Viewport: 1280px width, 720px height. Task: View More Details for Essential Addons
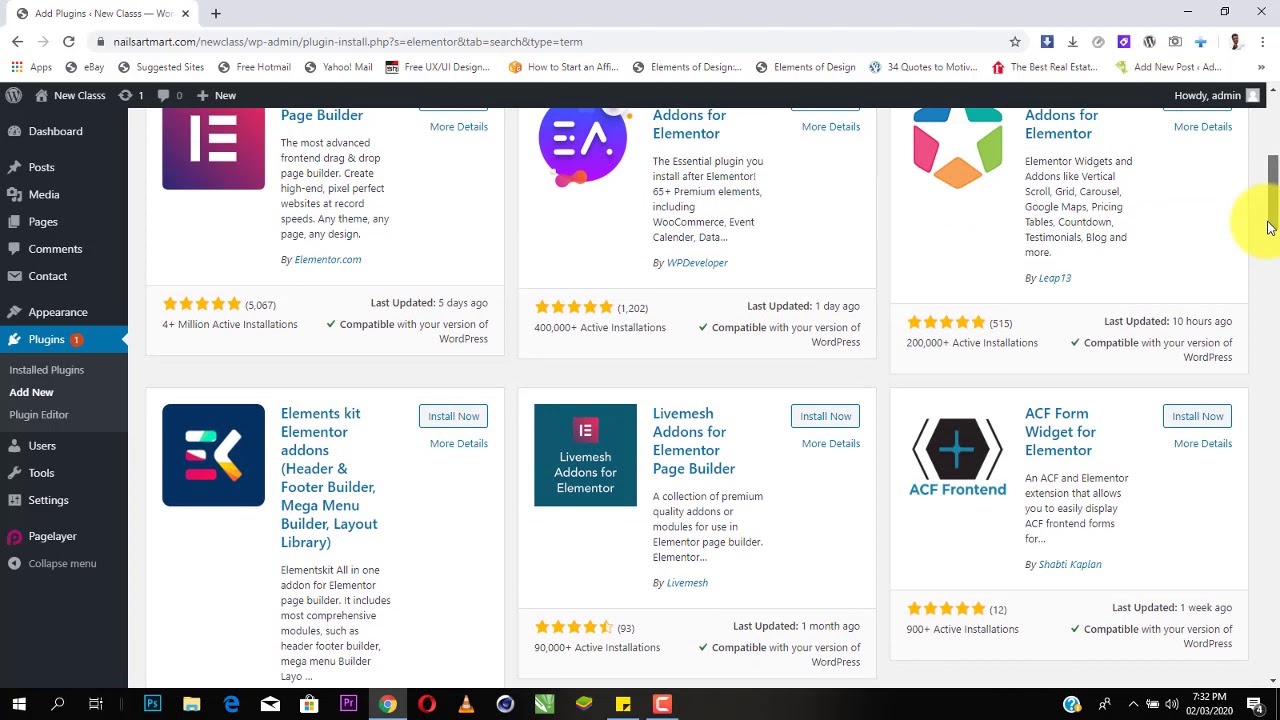click(831, 127)
